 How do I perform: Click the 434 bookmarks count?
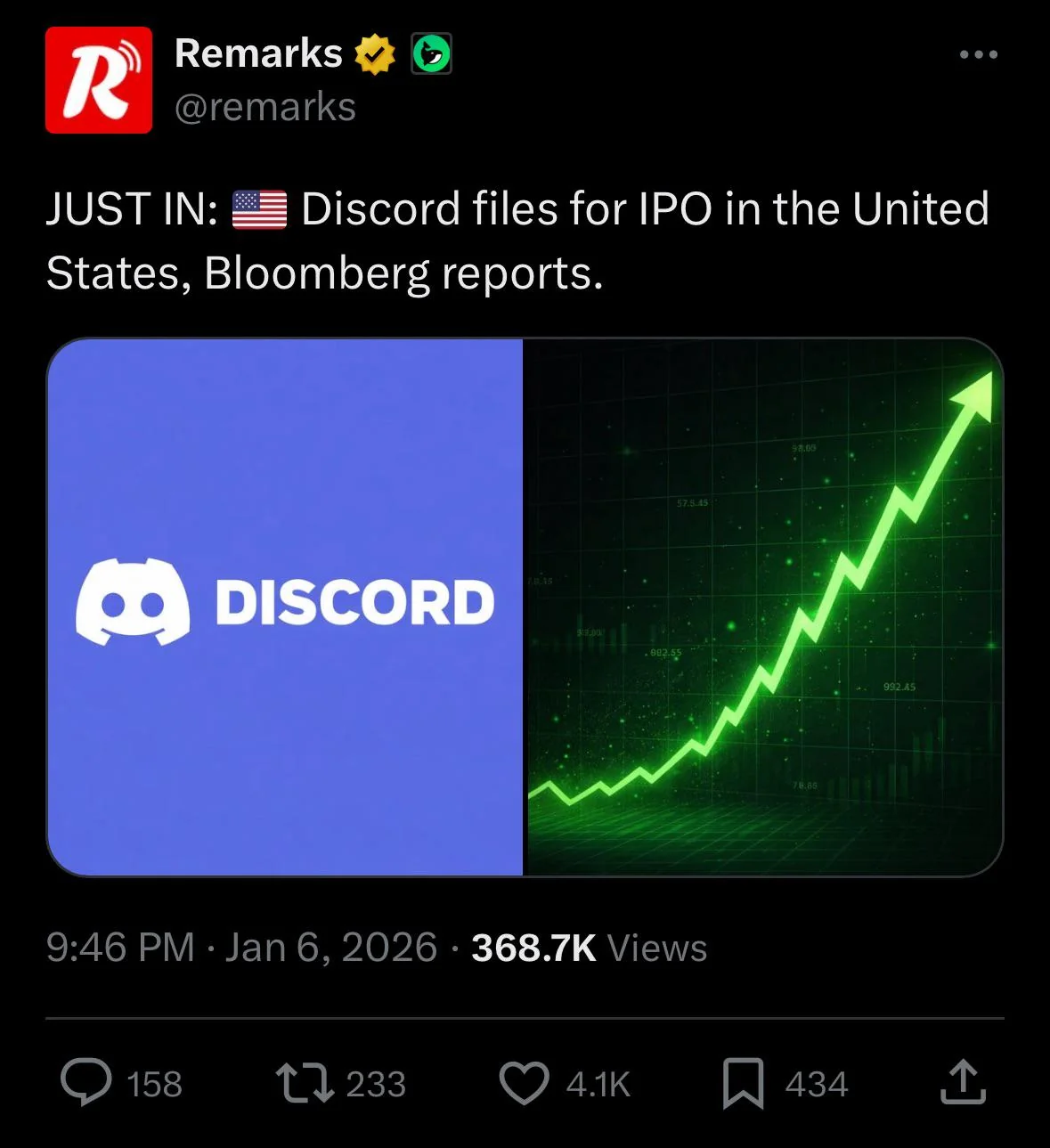pos(816,1085)
